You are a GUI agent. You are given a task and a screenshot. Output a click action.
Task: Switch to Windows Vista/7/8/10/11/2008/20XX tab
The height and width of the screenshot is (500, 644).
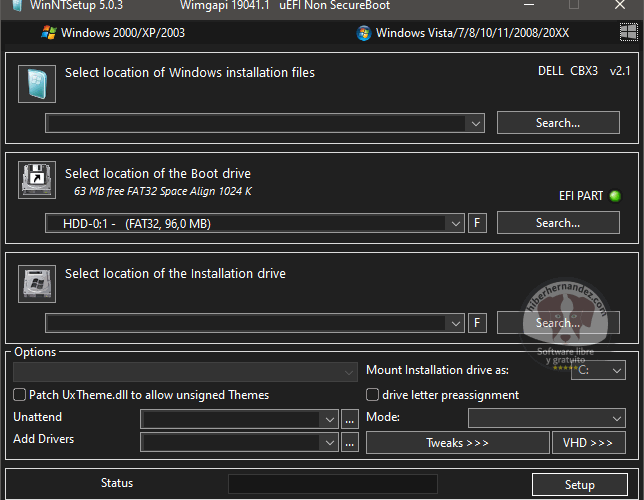462,33
